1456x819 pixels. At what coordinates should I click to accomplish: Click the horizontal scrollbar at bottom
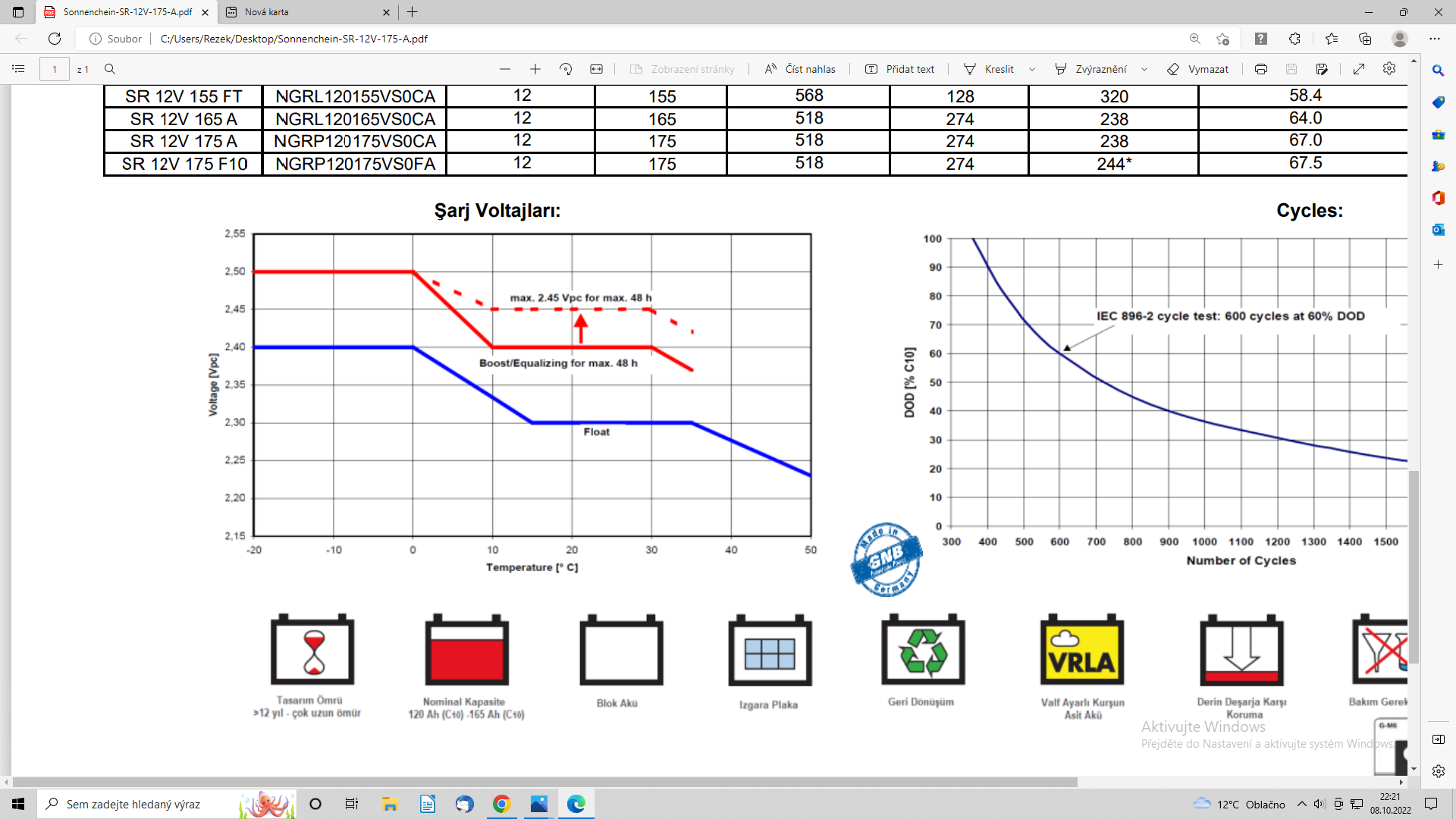click(x=544, y=782)
